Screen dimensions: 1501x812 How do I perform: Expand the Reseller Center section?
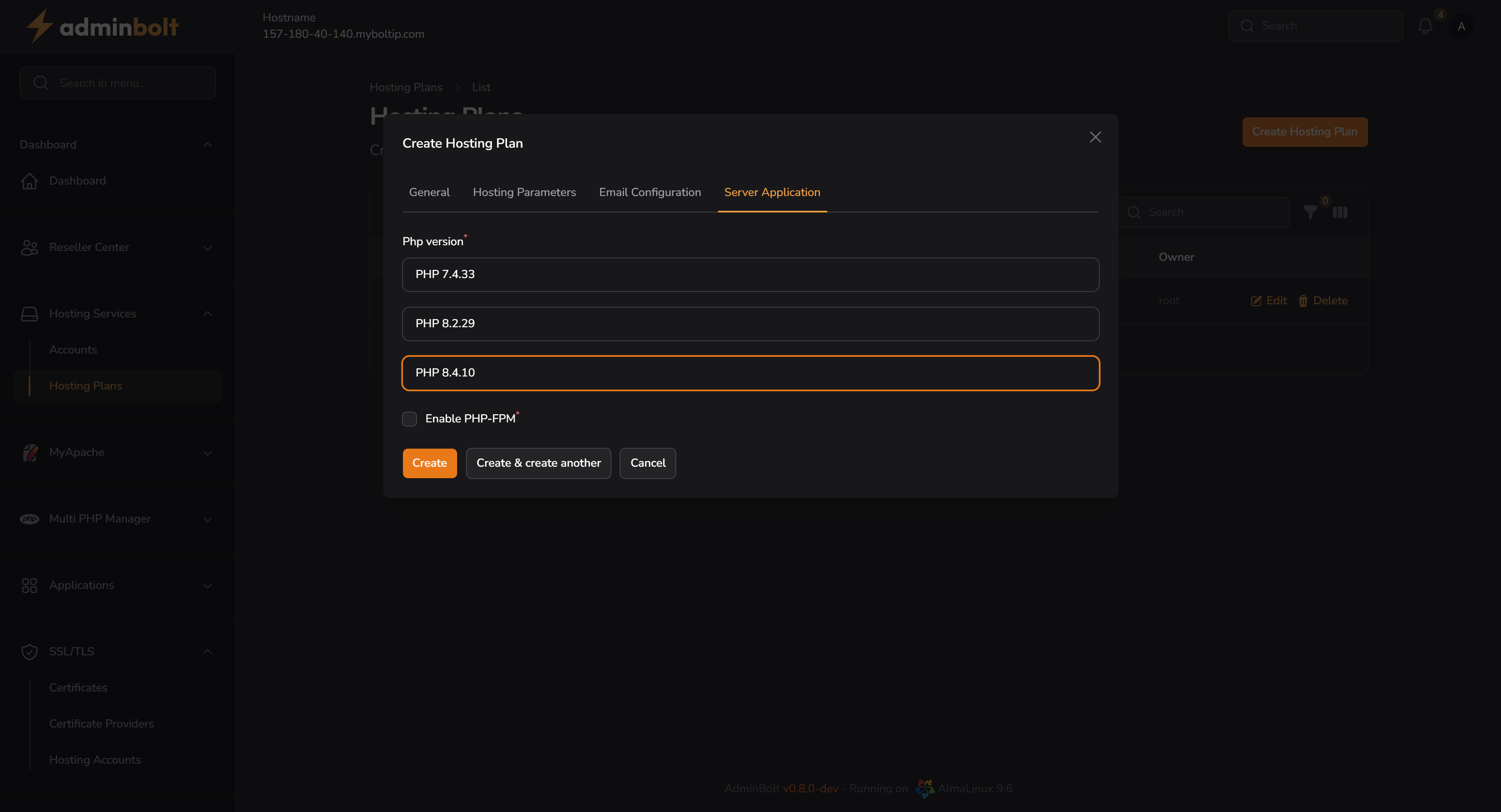pyautogui.click(x=208, y=248)
